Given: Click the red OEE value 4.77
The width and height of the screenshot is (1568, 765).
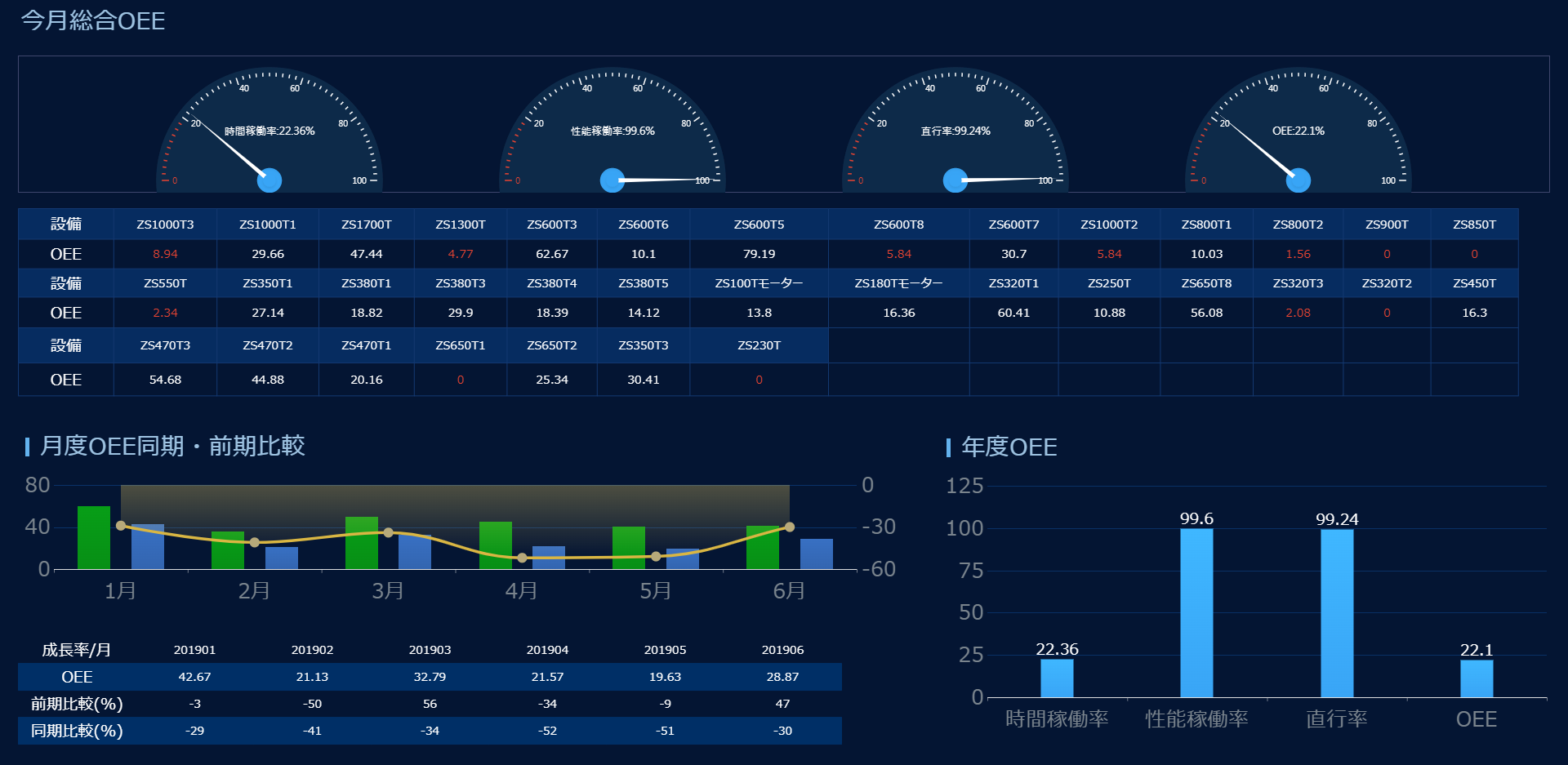Looking at the screenshot, I should 461,254.
